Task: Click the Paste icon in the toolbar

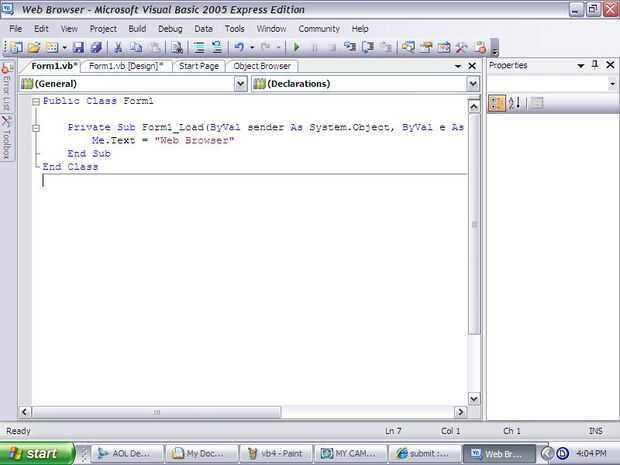Action: 155,47
